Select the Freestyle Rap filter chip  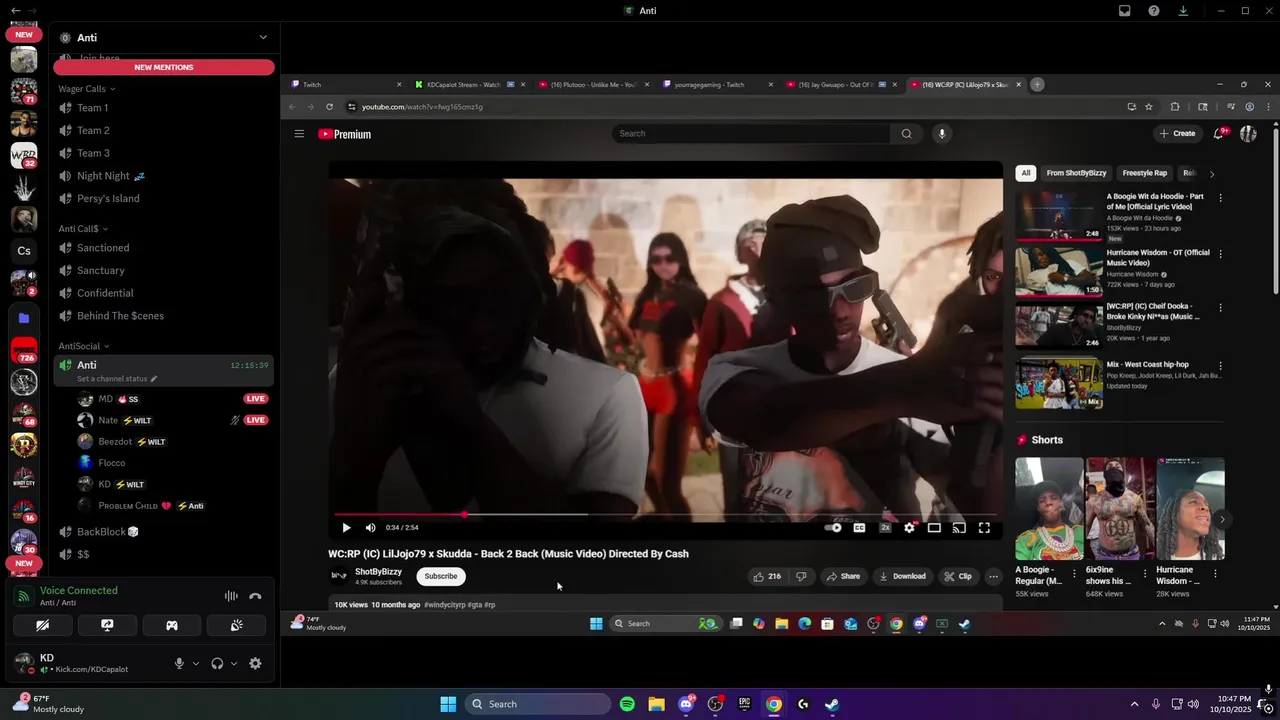point(1145,173)
